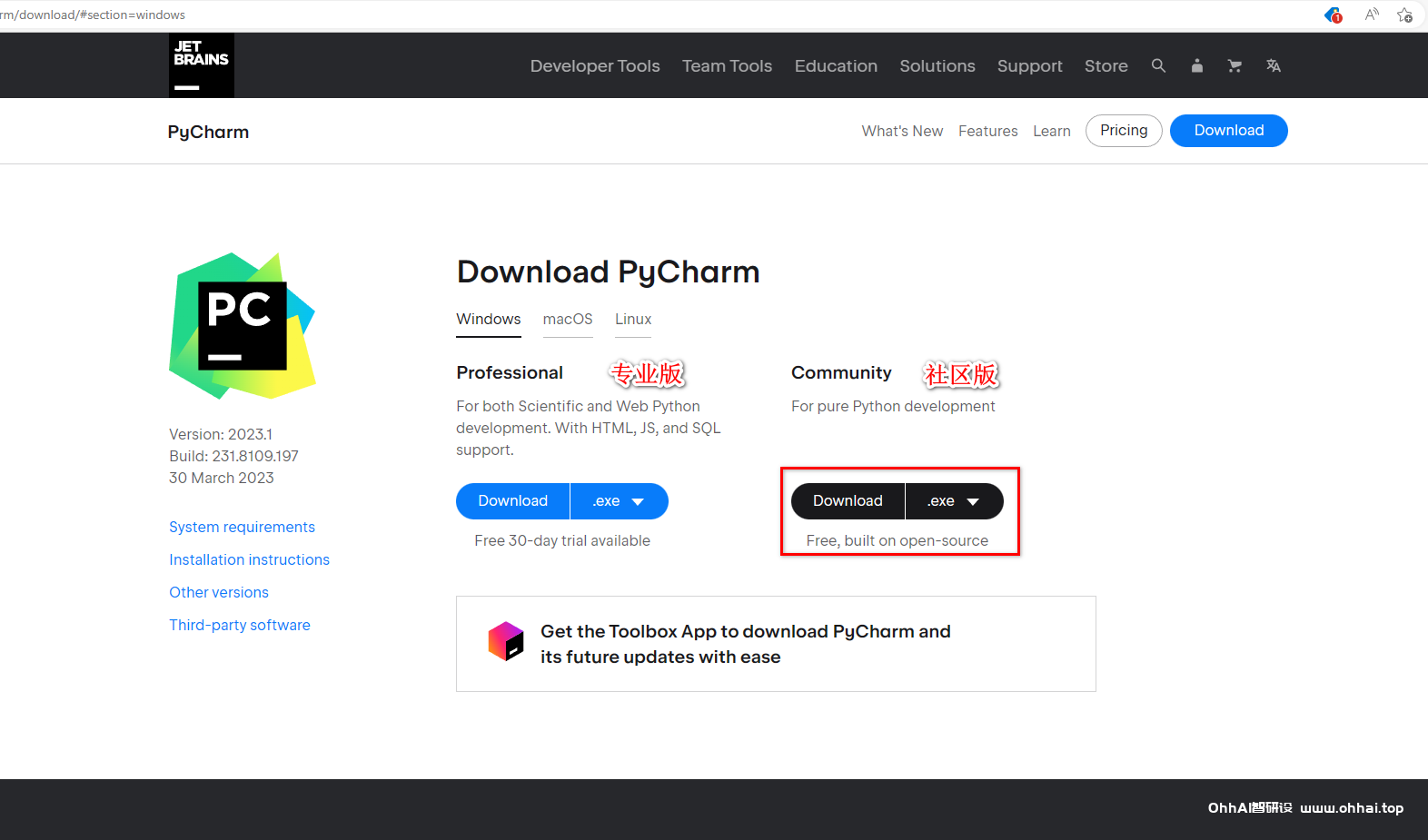Click the 'Download PyCharm' heading
1428x840 pixels.
point(609,272)
